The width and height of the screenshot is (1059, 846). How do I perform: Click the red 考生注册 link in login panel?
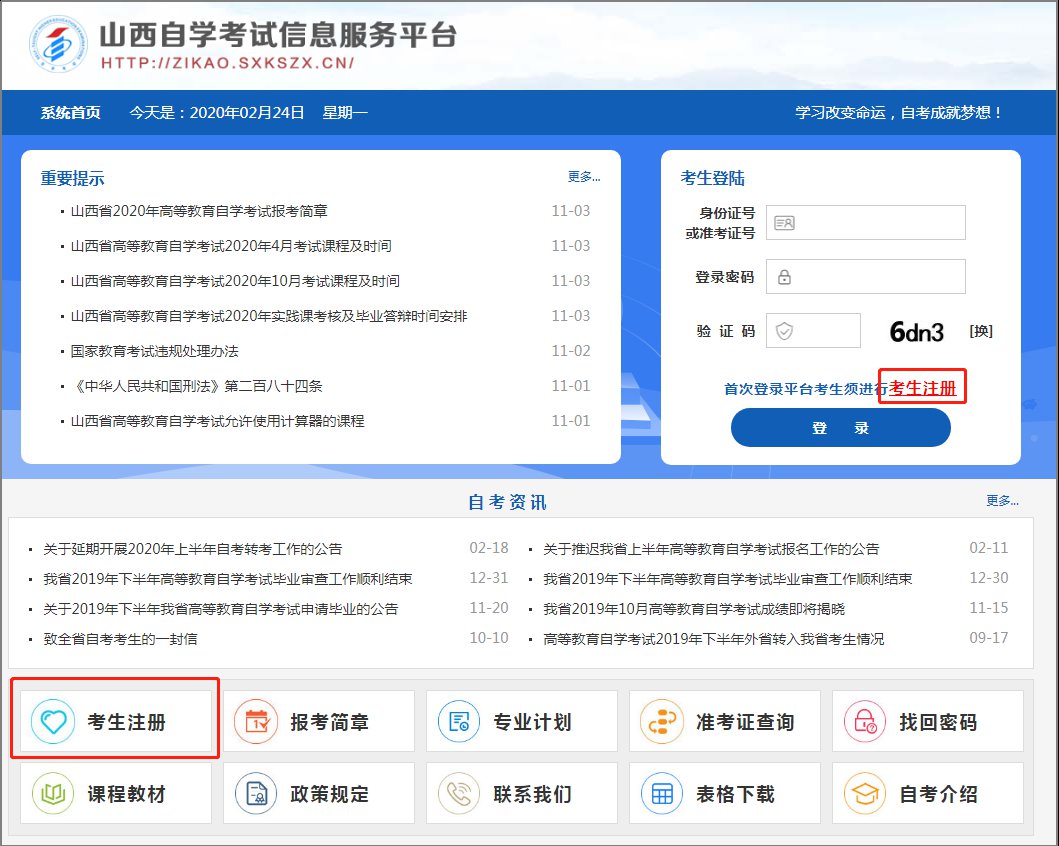tap(923, 388)
